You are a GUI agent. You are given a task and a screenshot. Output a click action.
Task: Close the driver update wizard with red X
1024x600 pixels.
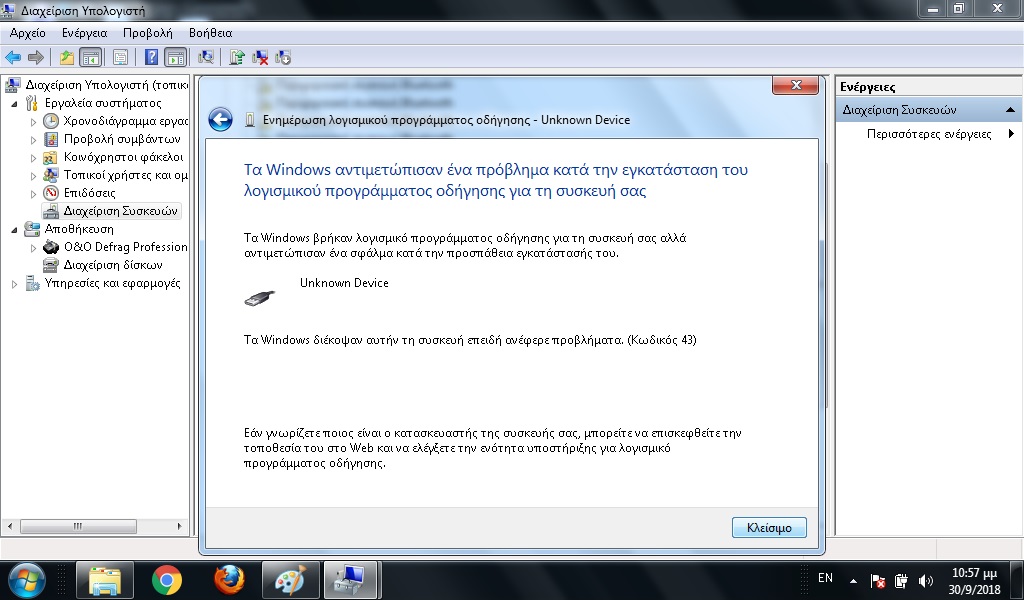click(x=795, y=86)
